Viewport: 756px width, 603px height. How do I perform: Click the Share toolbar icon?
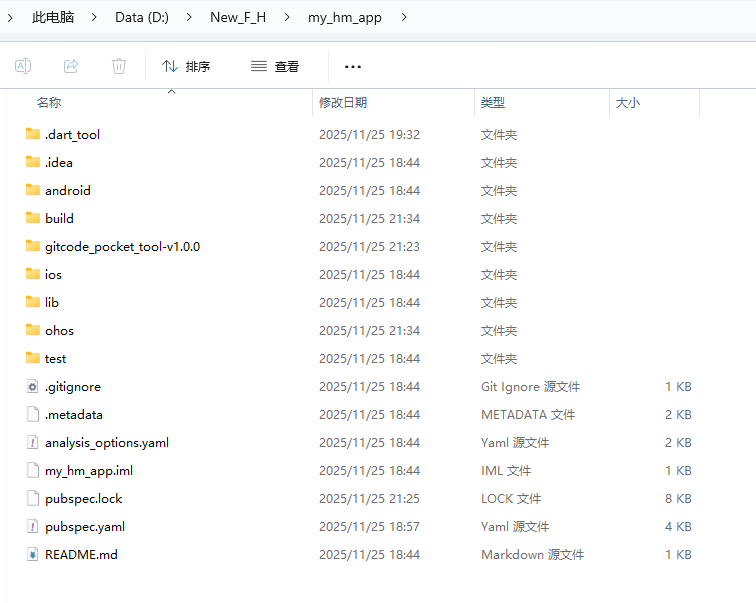(x=71, y=66)
